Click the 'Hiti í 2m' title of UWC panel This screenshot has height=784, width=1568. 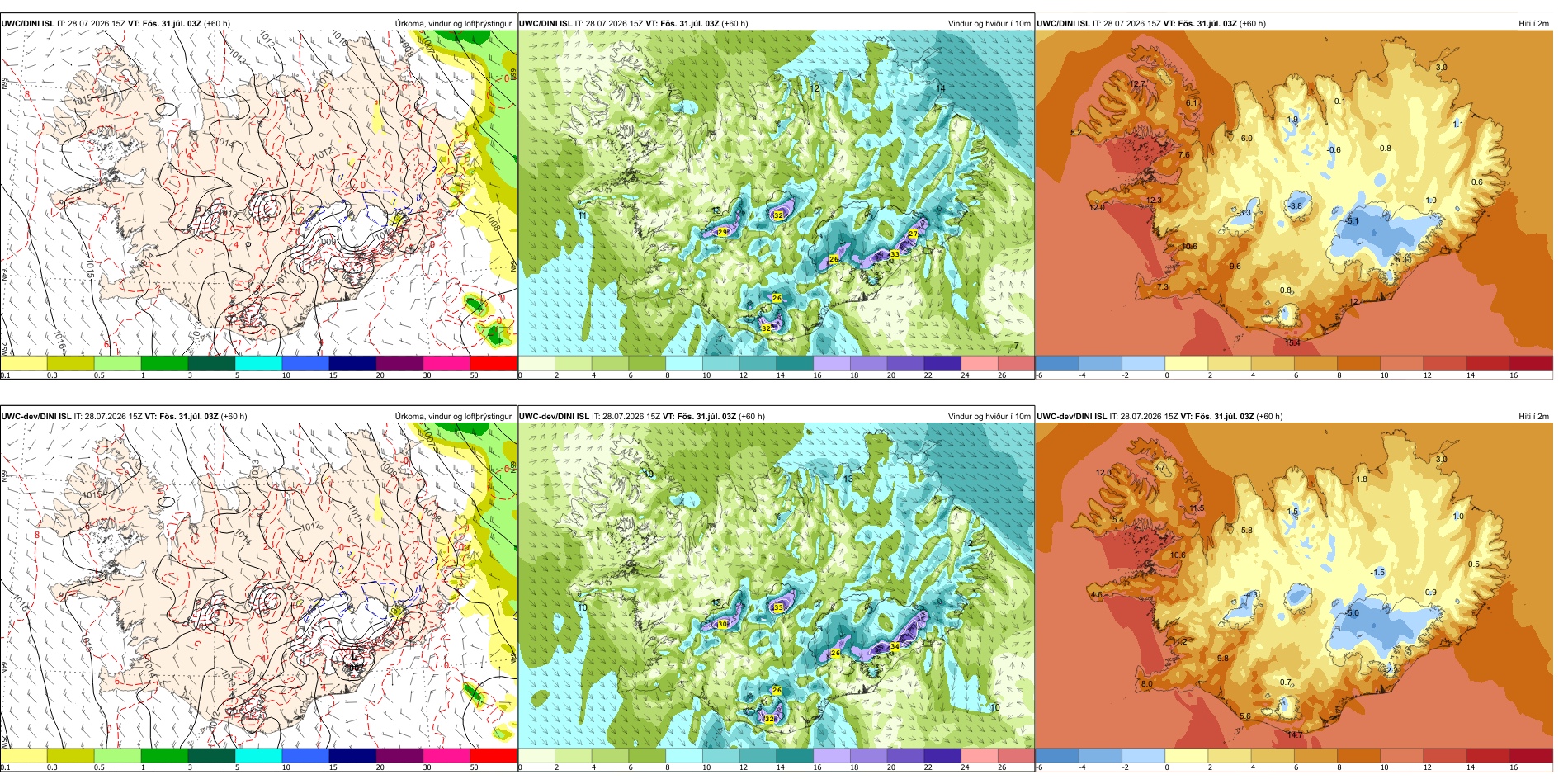pos(1533,24)
